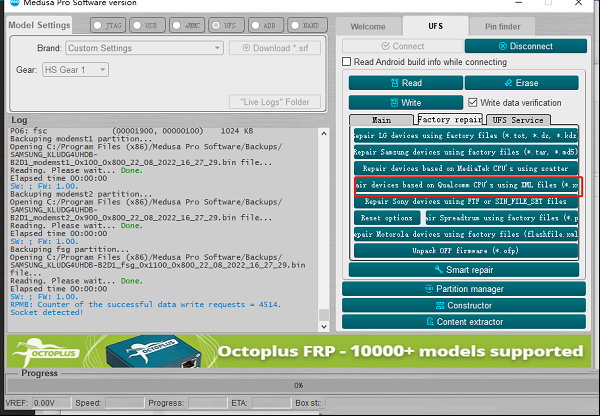This screenshot has width=600, height=416.
Task: Click Repair LG devices using factory files
Action: click(466, 135)
